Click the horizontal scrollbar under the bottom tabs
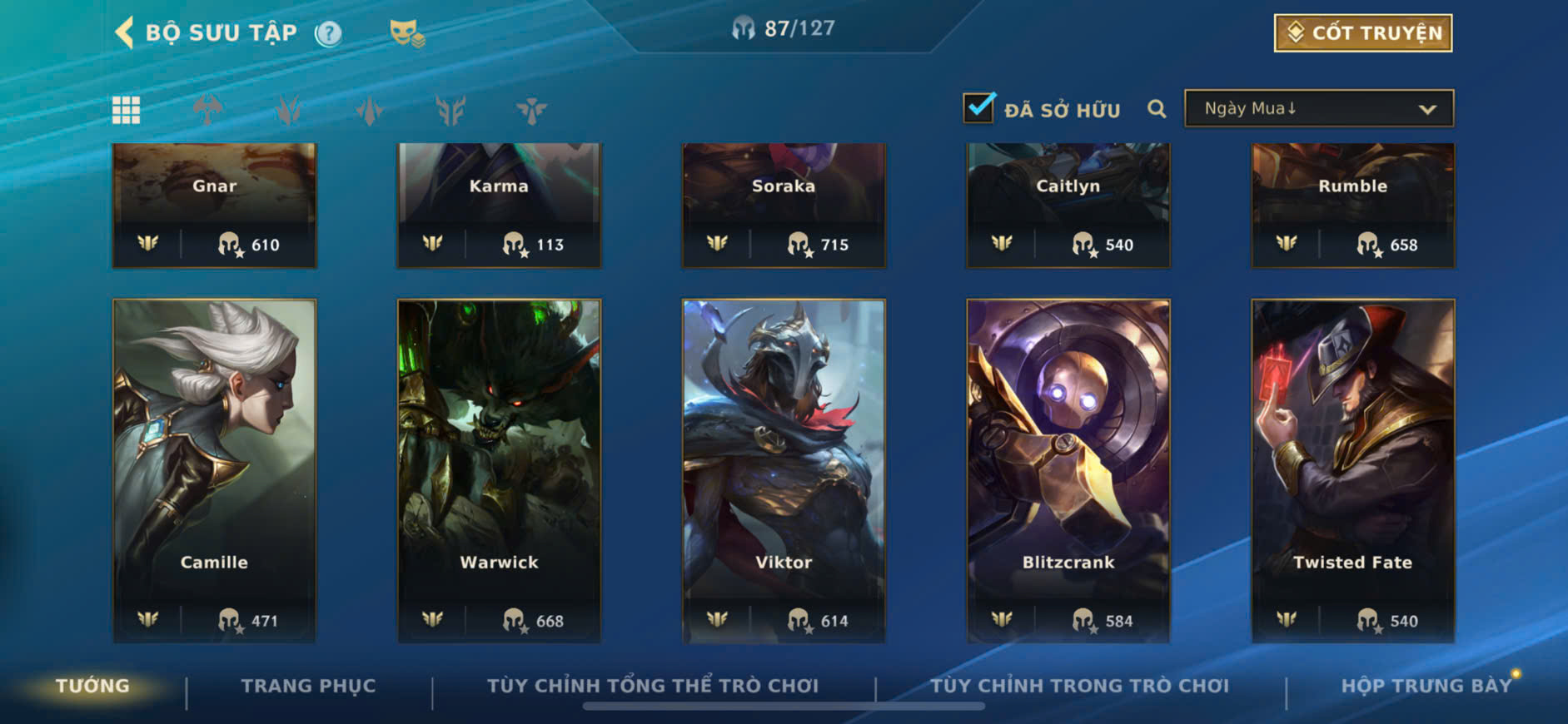 pyautogui.click(x=784, y=707)
